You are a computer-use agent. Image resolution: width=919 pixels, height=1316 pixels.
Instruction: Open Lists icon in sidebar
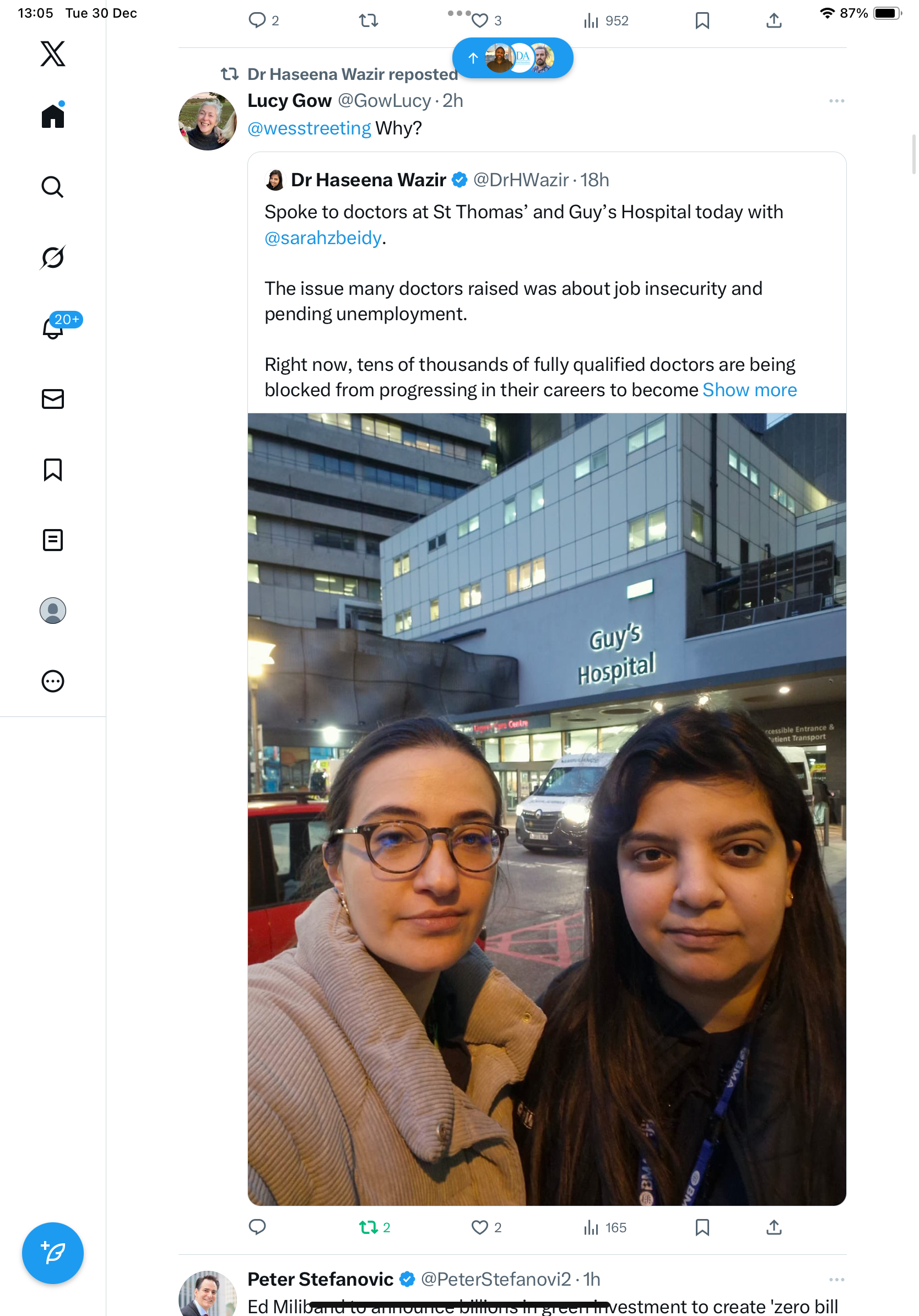[53, 540]
